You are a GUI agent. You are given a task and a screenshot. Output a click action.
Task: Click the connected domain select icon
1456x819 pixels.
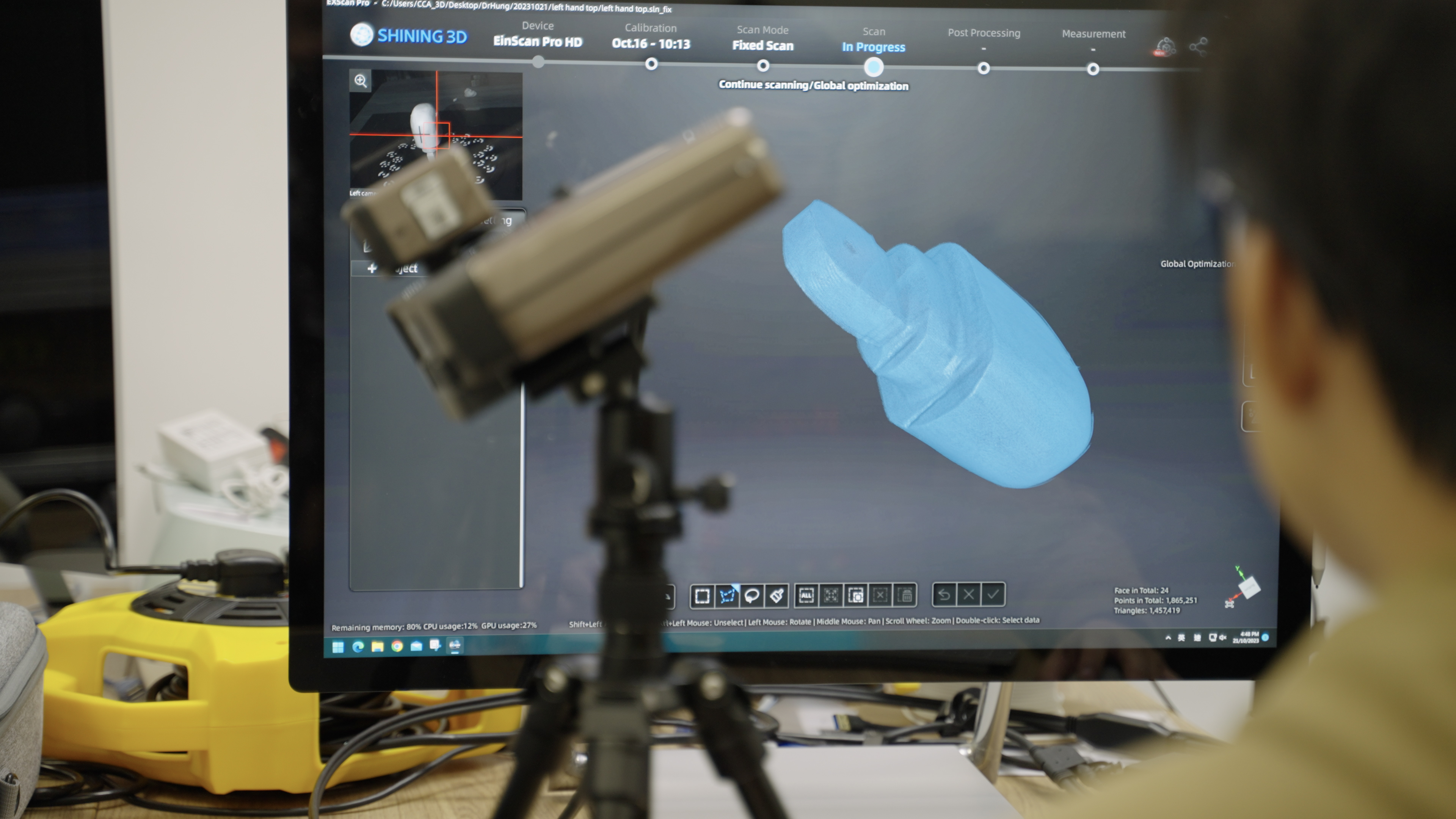pos(831,595)
